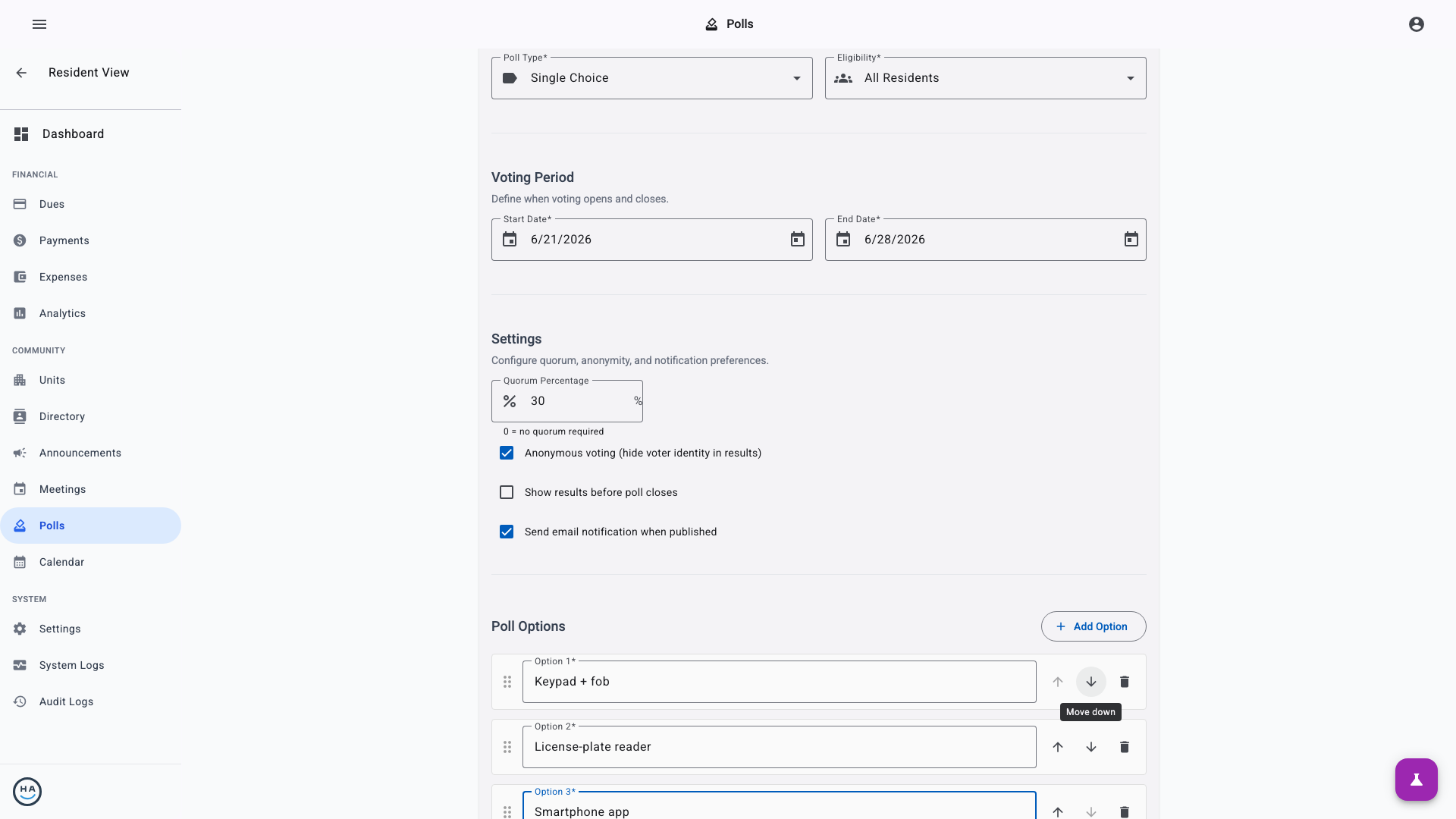This screenshot has width=1456, height=819.
Task: Move License-plate reader option up
Action: (1058, 747)
